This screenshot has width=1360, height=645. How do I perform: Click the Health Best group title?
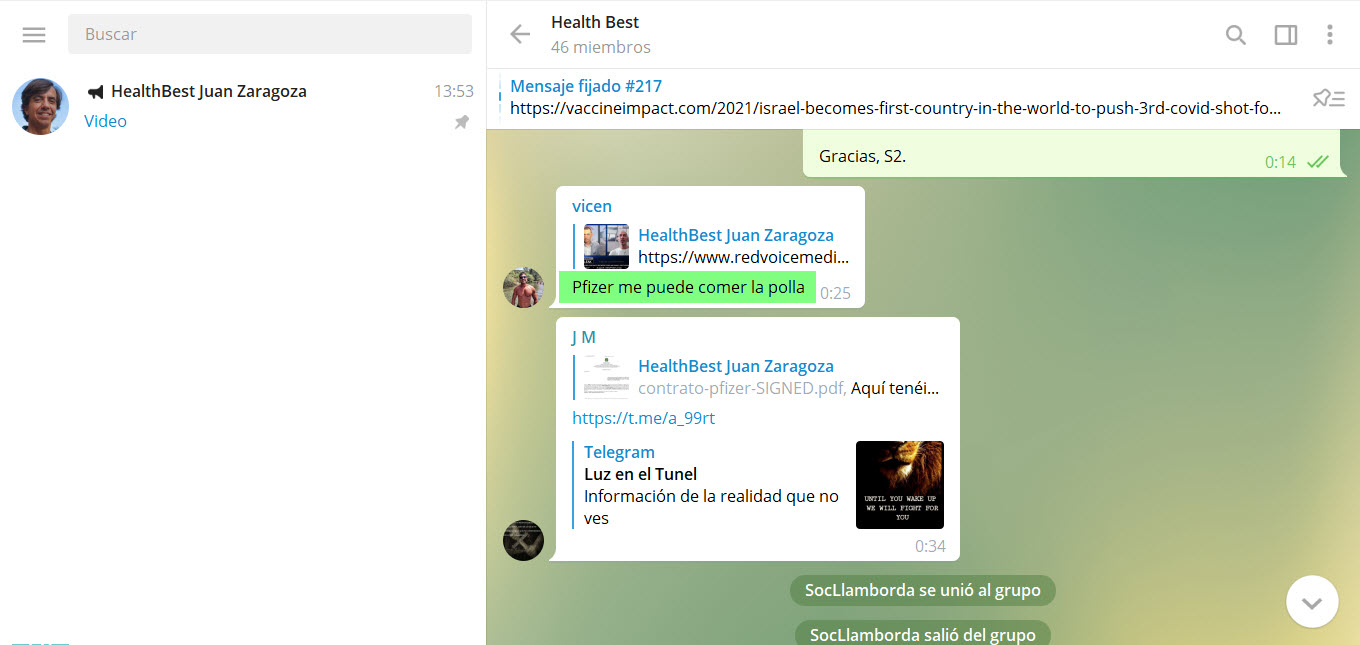tap(595, 22)
